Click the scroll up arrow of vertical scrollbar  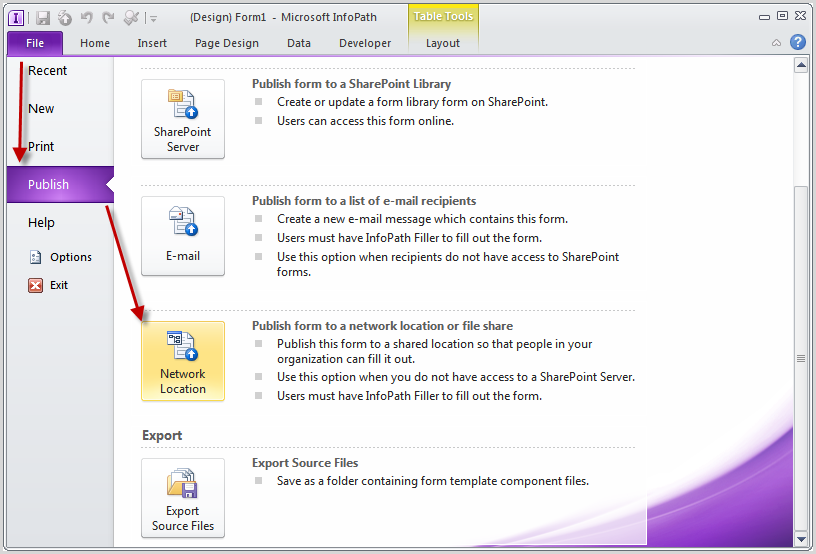click(x=801, y=66)
